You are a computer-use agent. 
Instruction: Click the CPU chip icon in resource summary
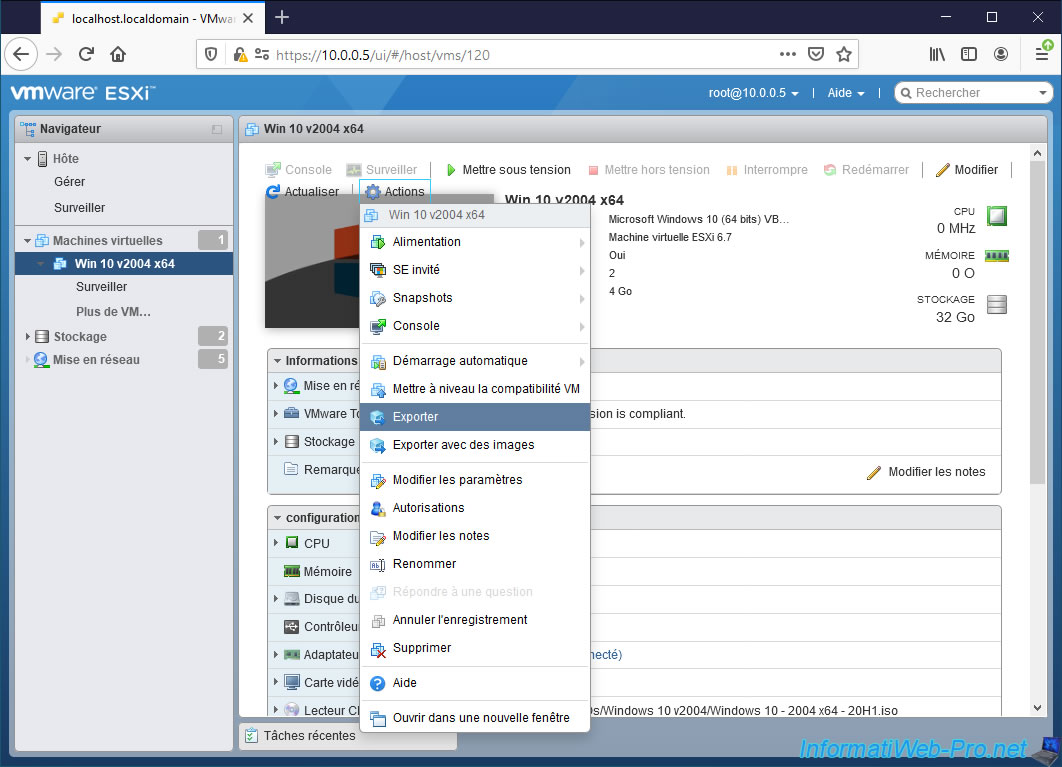click(x=996, y=216)
